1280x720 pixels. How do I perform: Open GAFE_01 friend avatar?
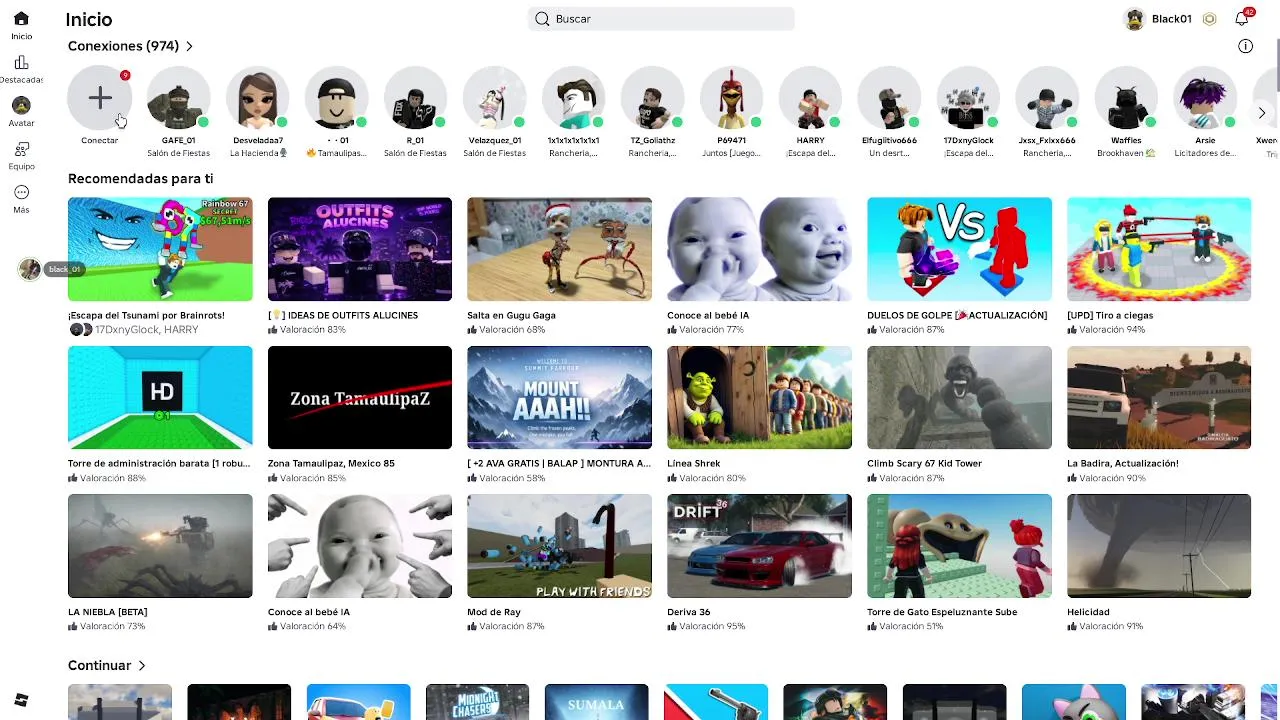(178, 98)
